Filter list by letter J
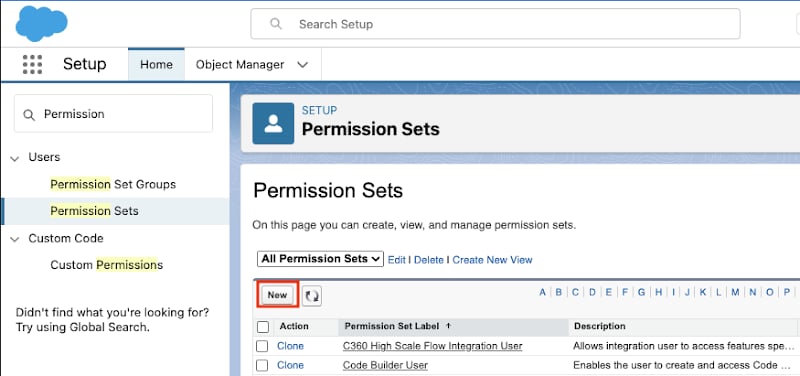The height and width of the screenshot is (376, 800). [687, 292]
